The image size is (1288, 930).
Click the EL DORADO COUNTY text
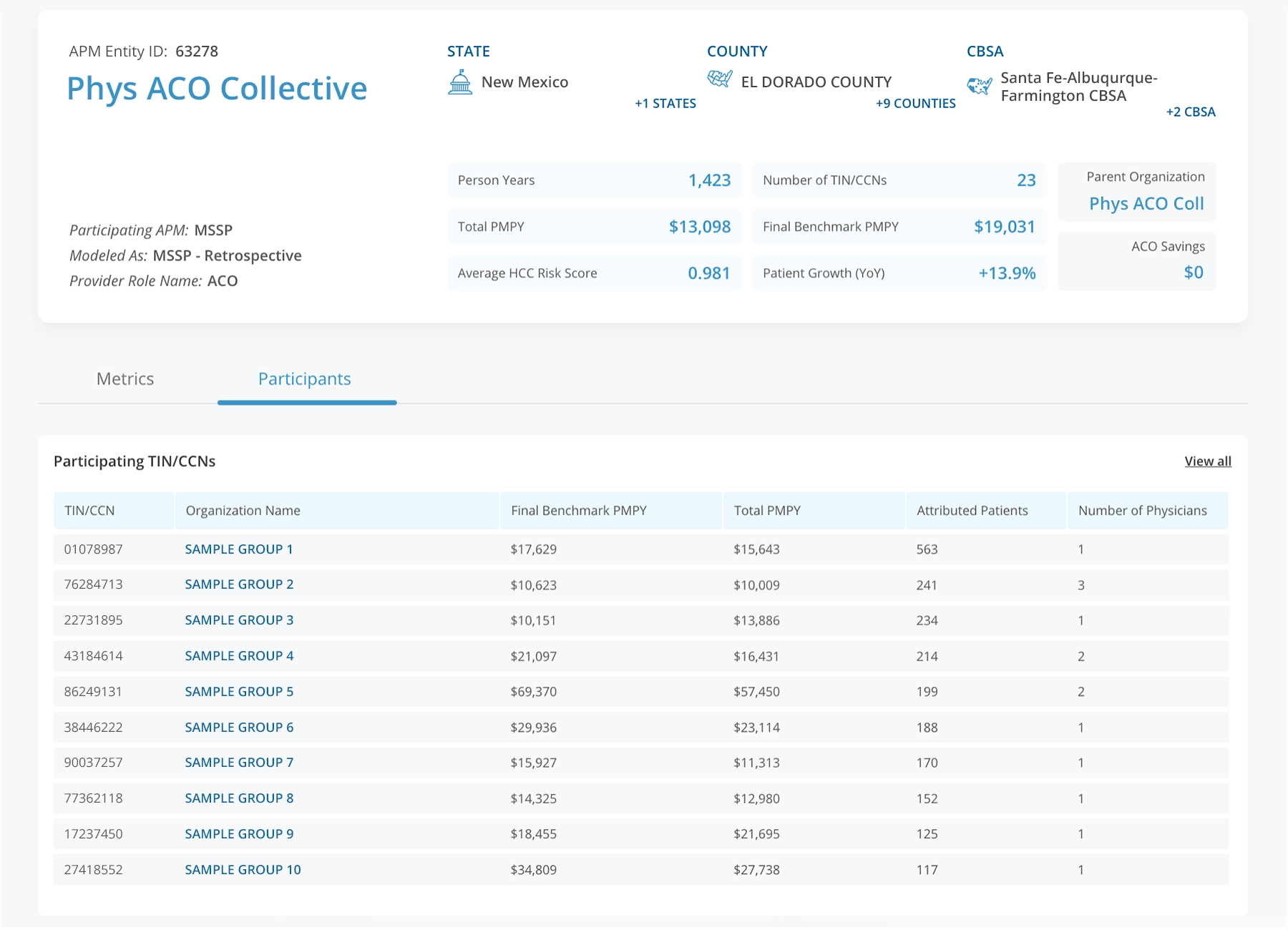[x=816, y=82]
